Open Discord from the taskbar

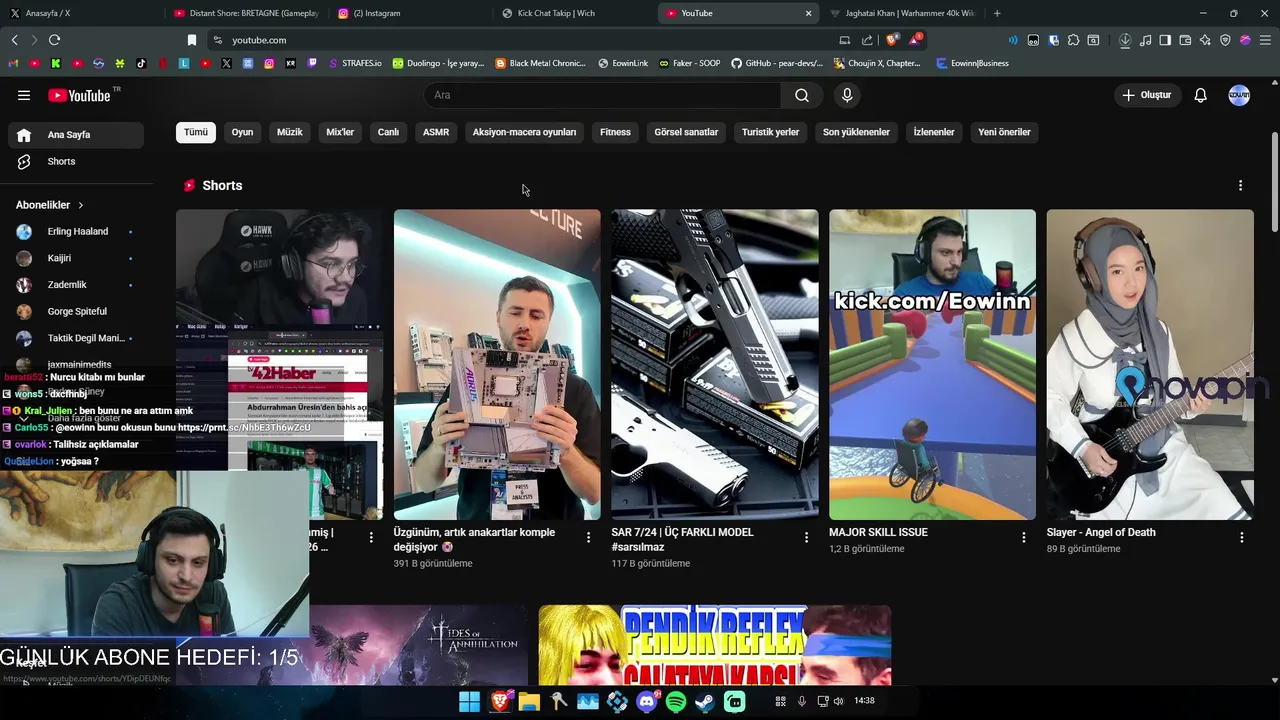pyautogui.click(x=646, y=702)
